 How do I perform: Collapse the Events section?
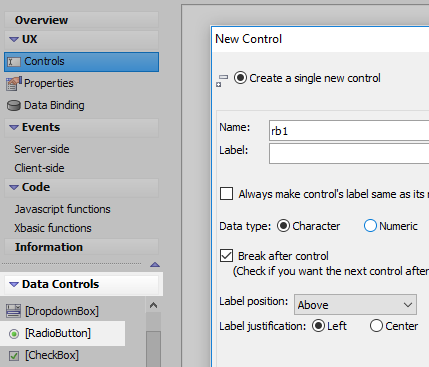pos(14,127)
